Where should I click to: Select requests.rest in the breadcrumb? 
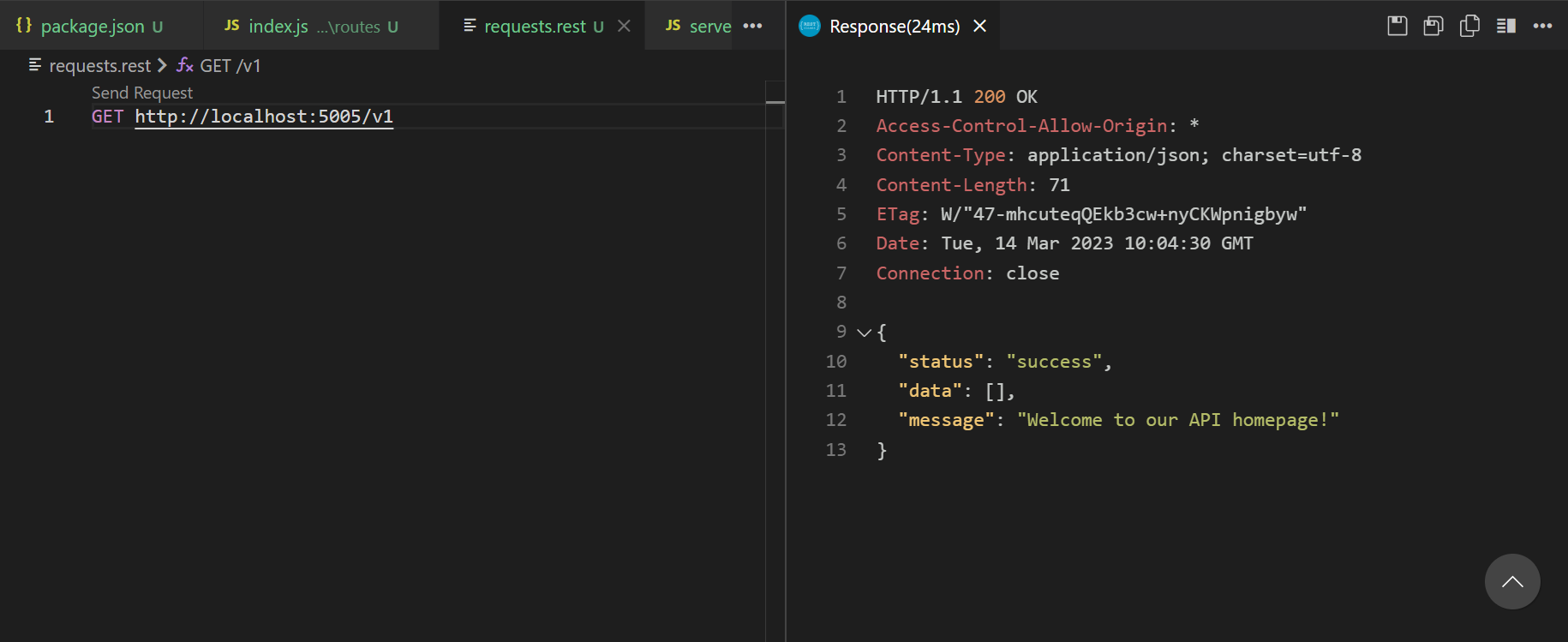[99, 66]
